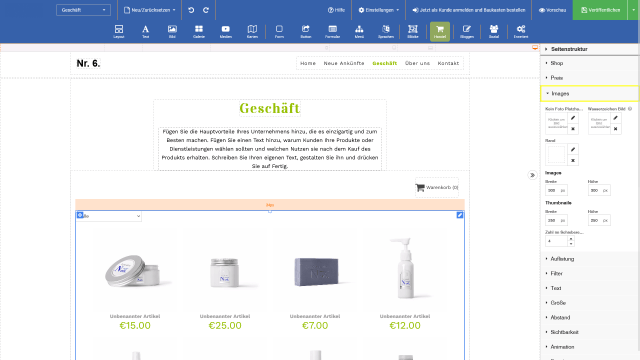Open the Vorschau preview
This screenshot has height=360, width=640.
tap(552, 10)
